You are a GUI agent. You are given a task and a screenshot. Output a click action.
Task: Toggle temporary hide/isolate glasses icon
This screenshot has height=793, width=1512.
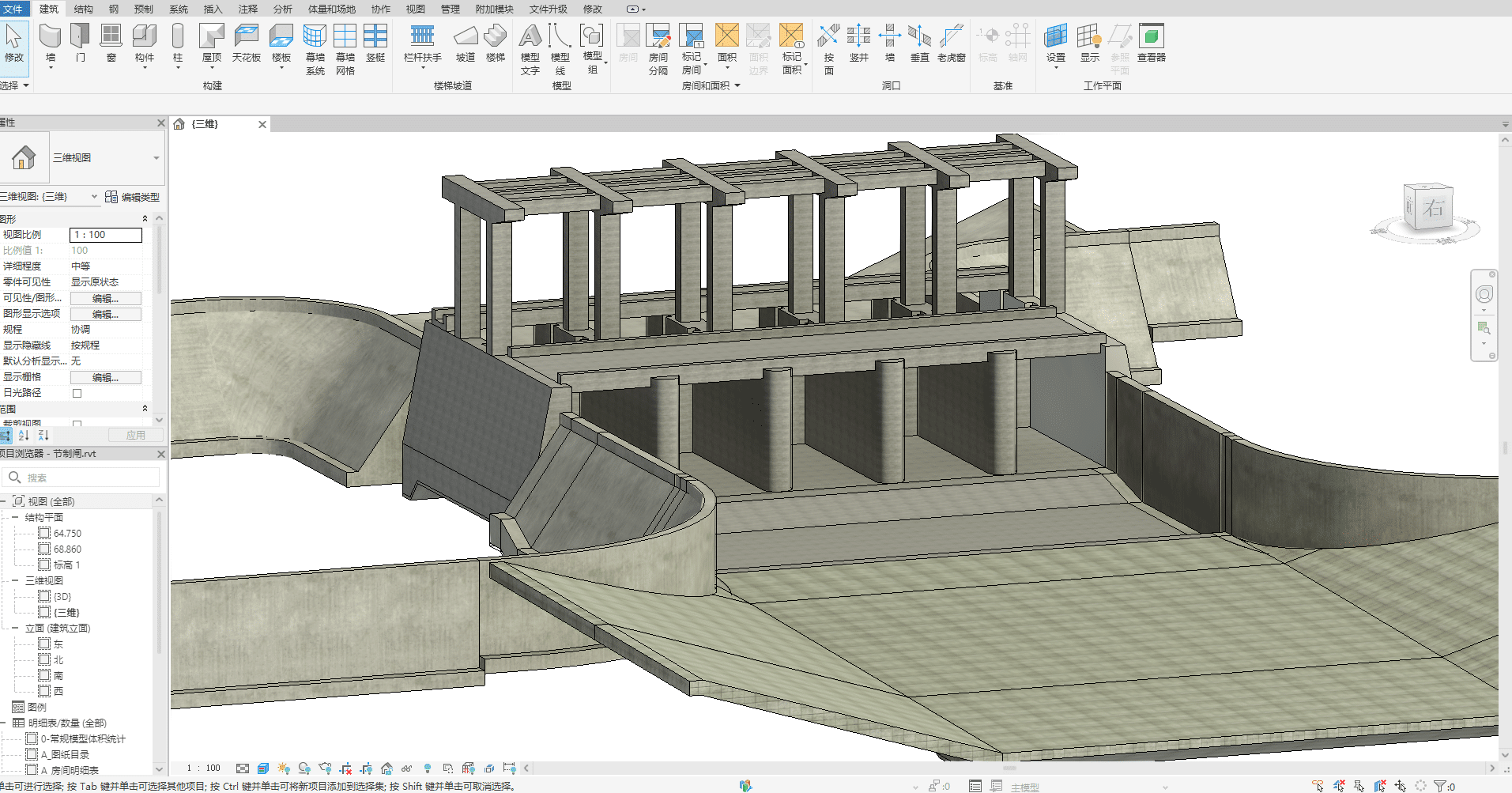point(406,768)
